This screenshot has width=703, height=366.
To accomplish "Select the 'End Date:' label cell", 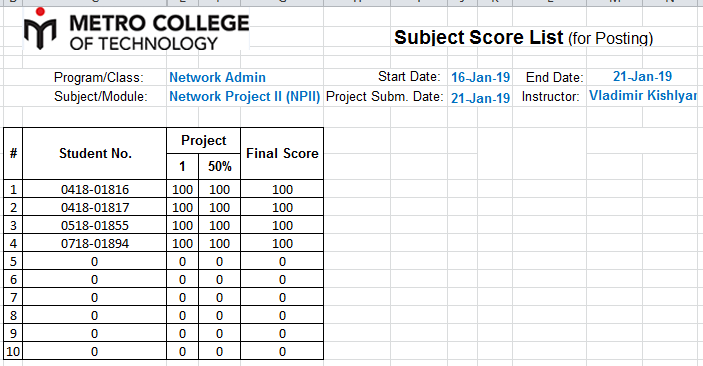I will click(x=555, y=78).
